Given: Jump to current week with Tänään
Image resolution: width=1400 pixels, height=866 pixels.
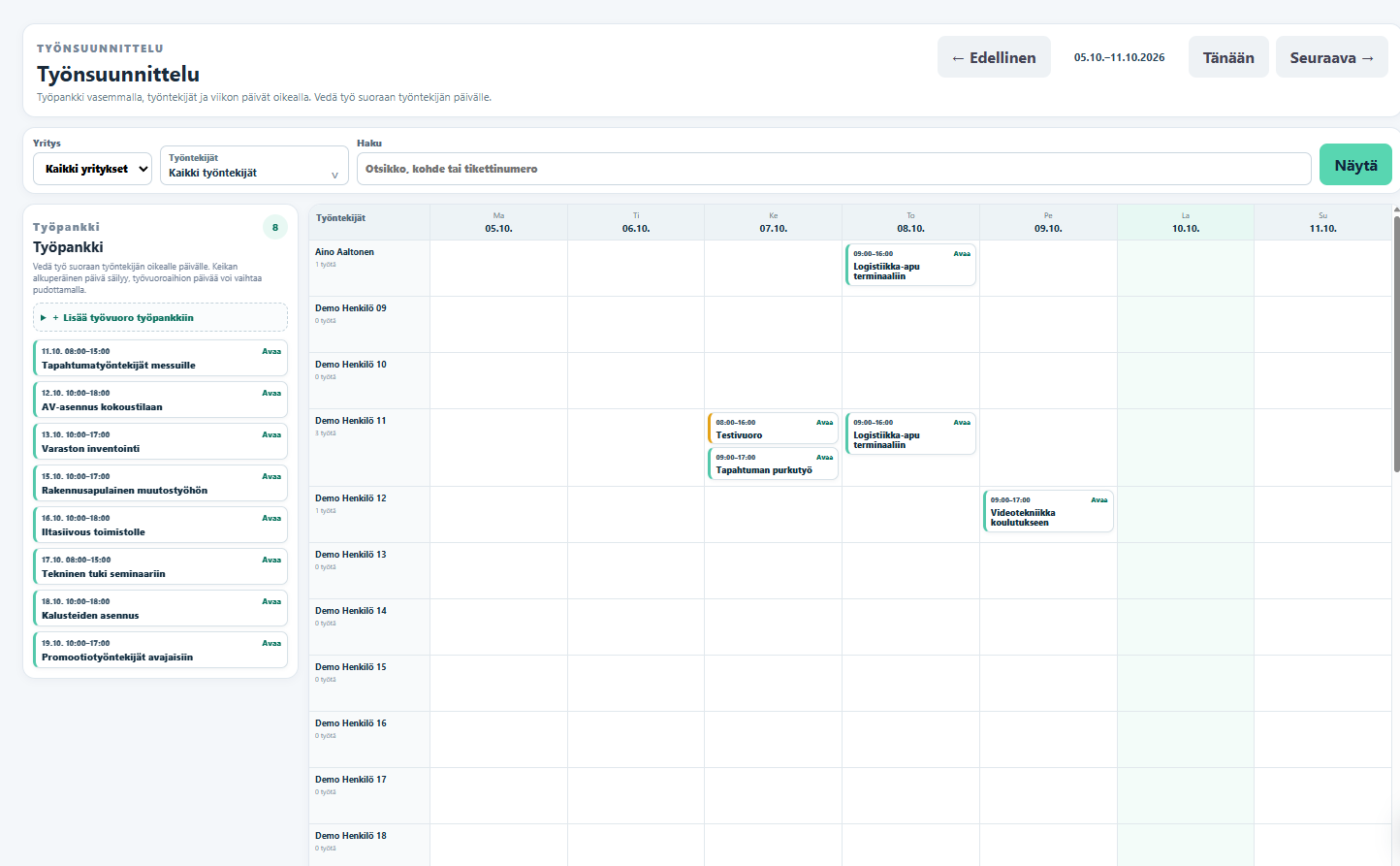Looking at the screenshot, I should 1228,57.
